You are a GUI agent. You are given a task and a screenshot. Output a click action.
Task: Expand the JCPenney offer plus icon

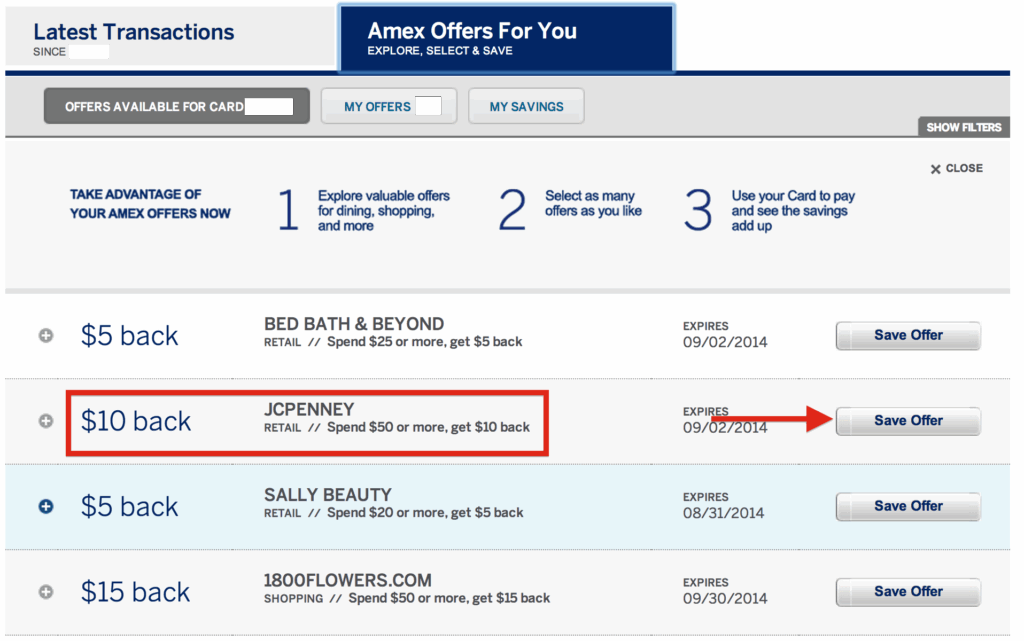46,421
